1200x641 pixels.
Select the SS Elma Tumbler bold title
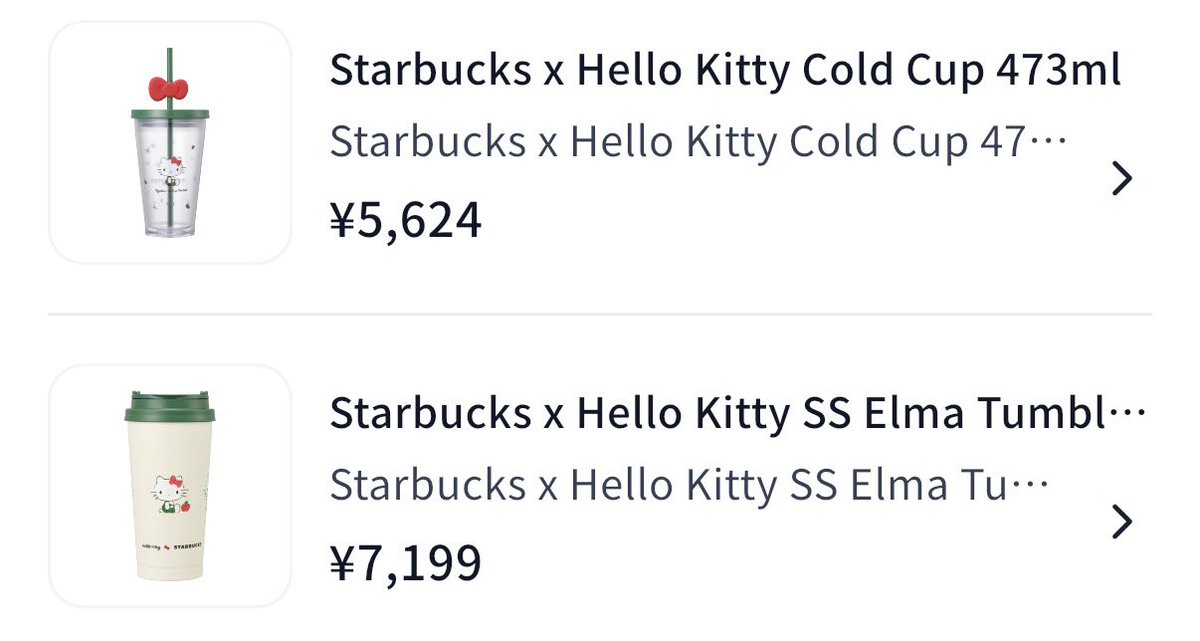737,414
